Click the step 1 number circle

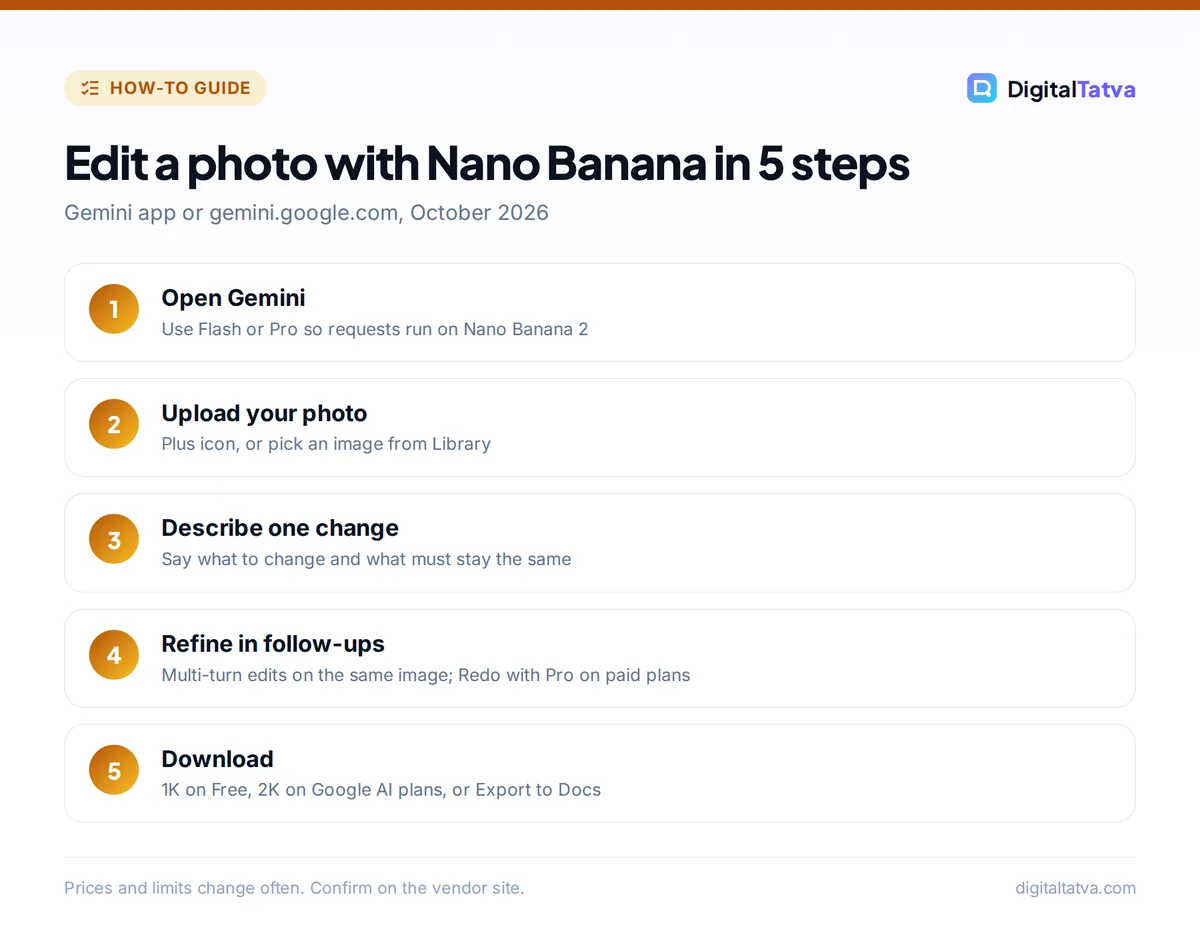114,309
